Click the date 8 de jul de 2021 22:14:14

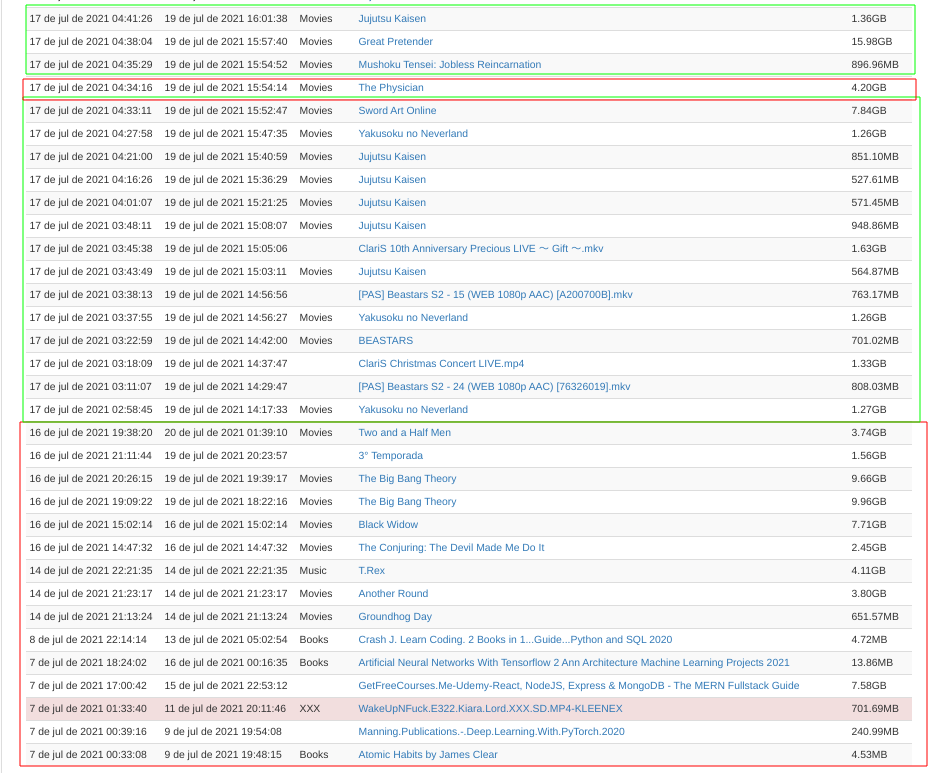[x=88, y=639]
